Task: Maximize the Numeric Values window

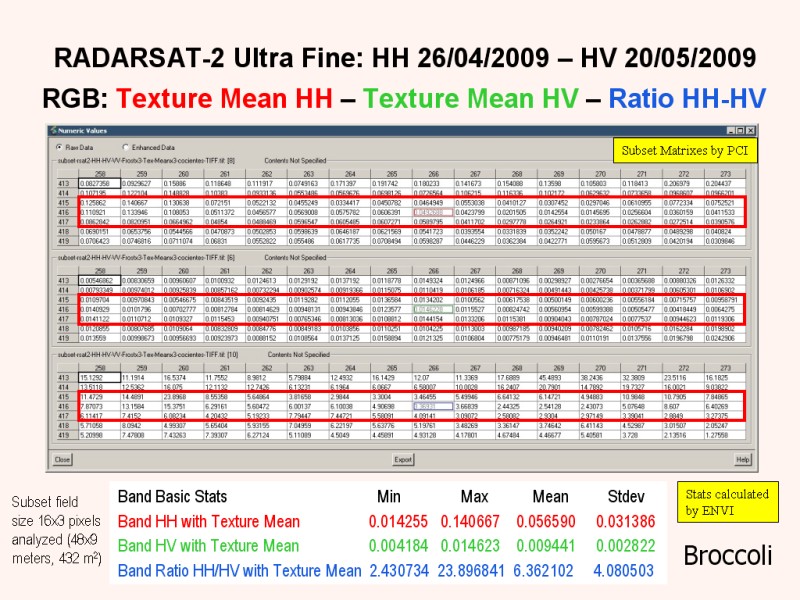Action: pos(739,131)
